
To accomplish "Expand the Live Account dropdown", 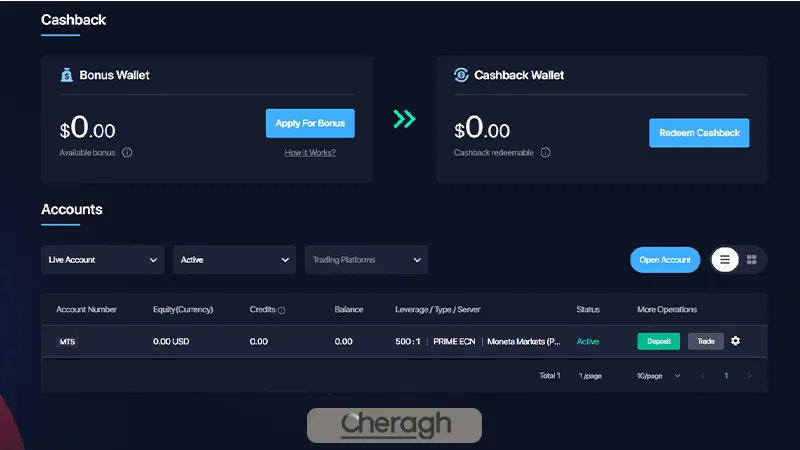I will (x=103, y=260).
